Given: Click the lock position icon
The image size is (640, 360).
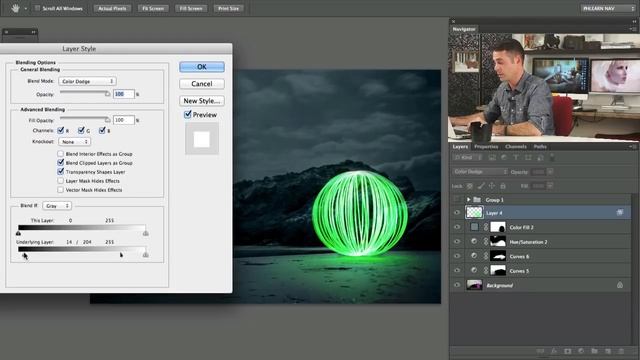Looking at the screenshot, I should click(492, 186).
